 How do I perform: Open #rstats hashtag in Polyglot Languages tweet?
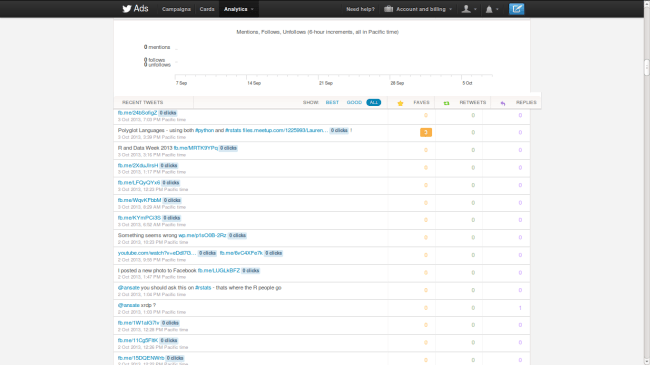click(x=233, y=130)
